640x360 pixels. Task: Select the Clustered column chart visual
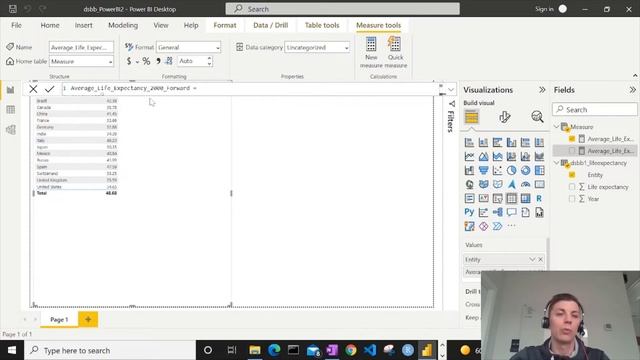[511, 142]
